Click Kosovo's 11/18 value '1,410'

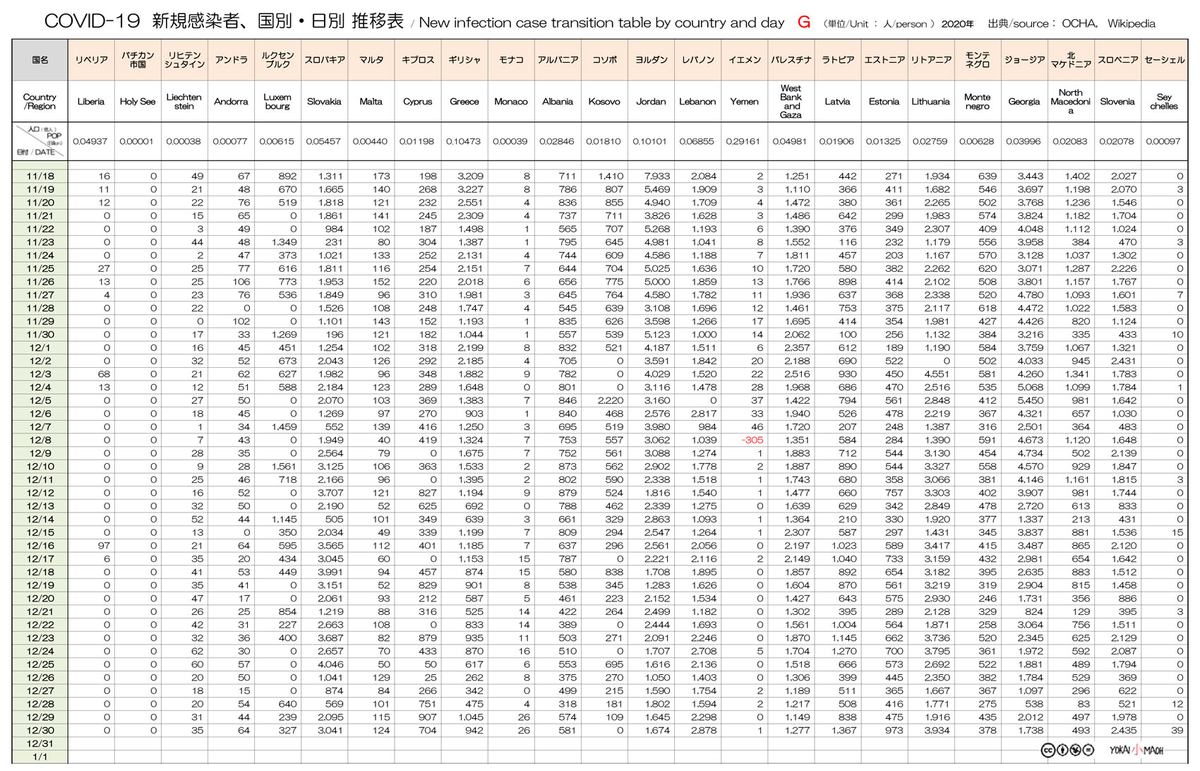(609, 175)
